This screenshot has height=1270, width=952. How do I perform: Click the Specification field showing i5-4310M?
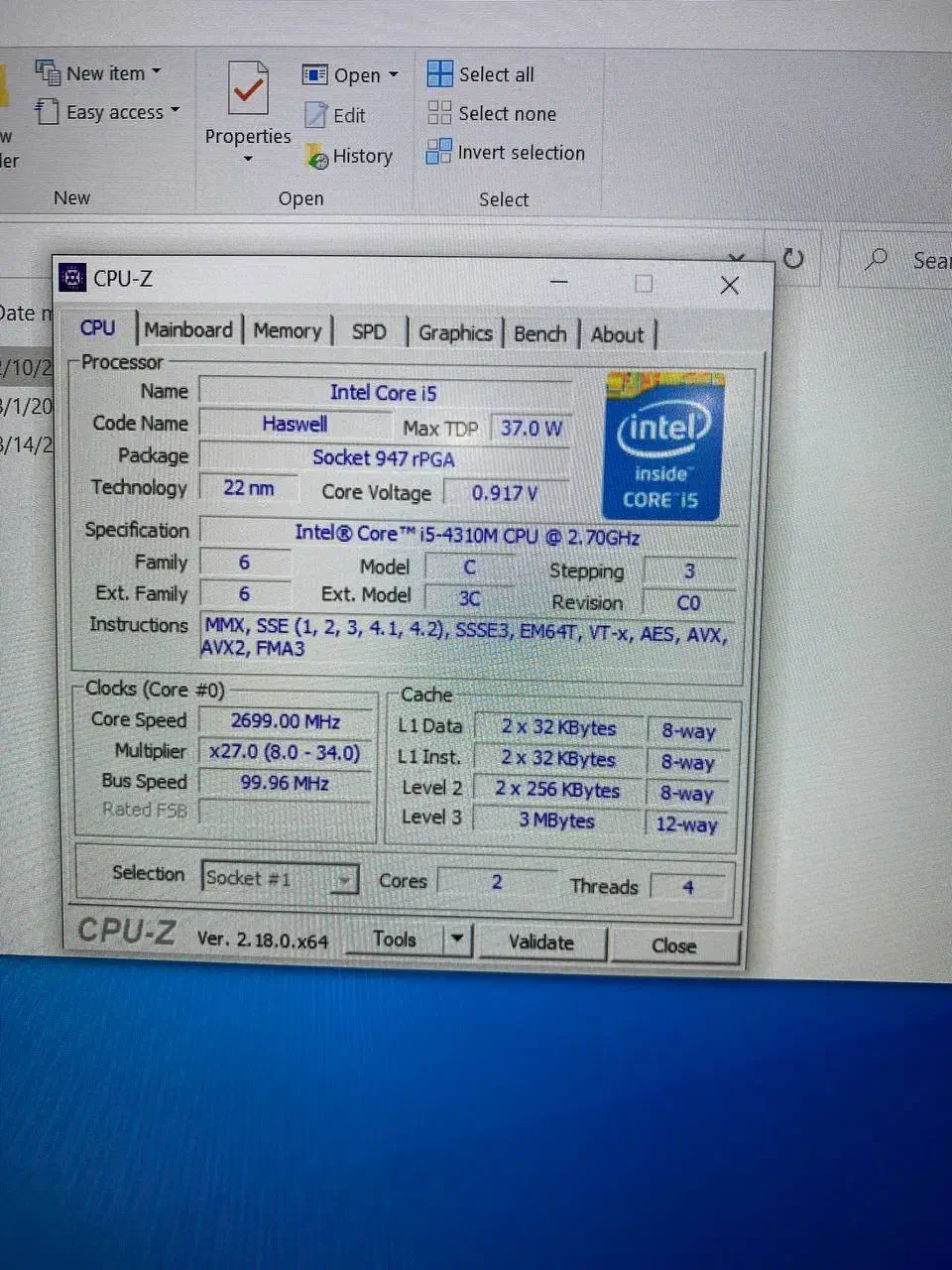click(467, 536)
